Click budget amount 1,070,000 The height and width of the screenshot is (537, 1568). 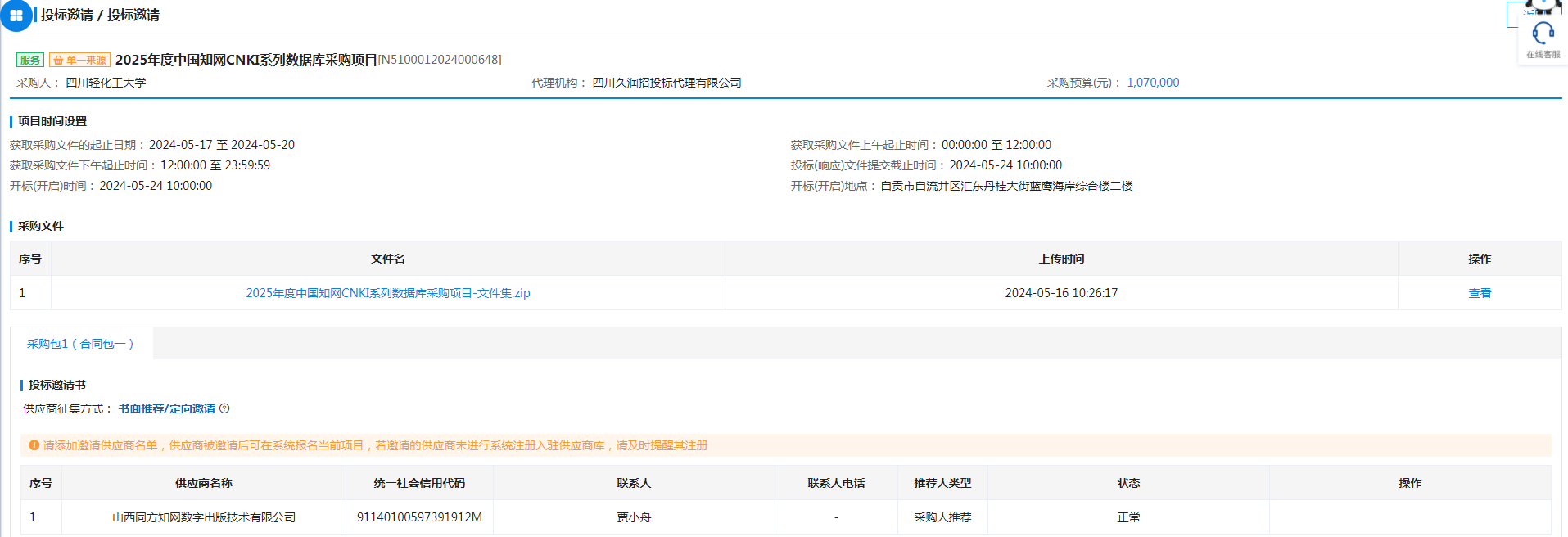pyautogui.click(x=1152, y=83)
